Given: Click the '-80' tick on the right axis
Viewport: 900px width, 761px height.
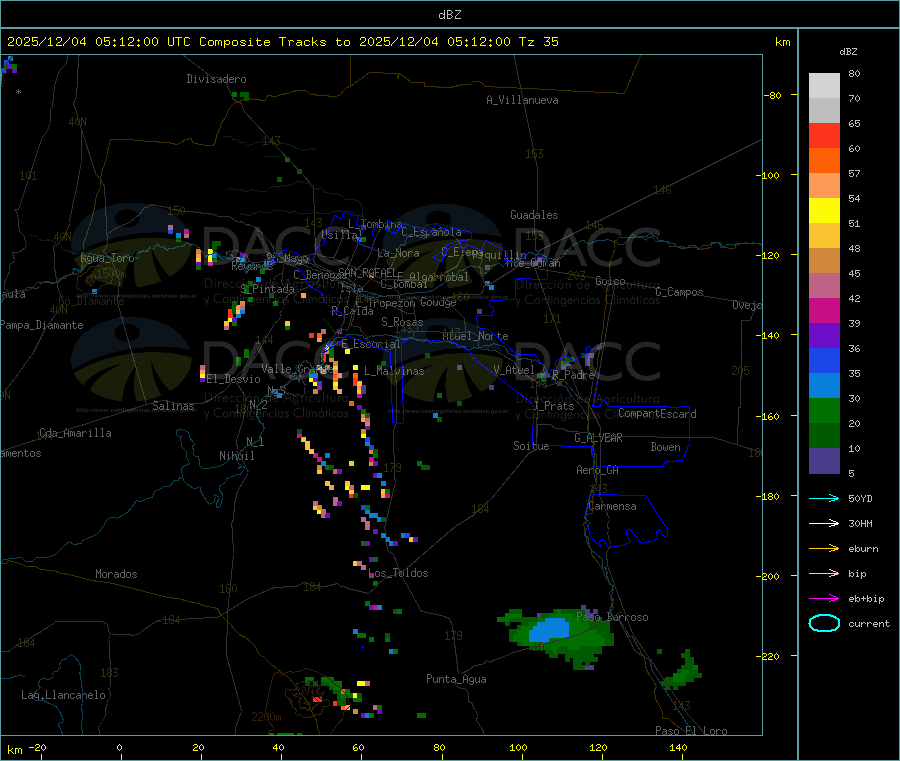Looking at the screenshot, I should click(x=772, y=95).
